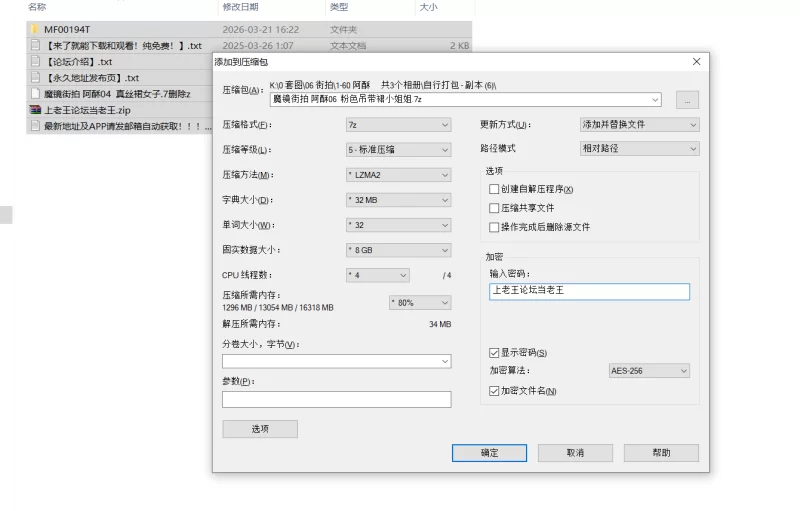800x511 pixels.
Task: Tick 操作完成后删除源文件 checkbox
Action: tap(494, 227)
